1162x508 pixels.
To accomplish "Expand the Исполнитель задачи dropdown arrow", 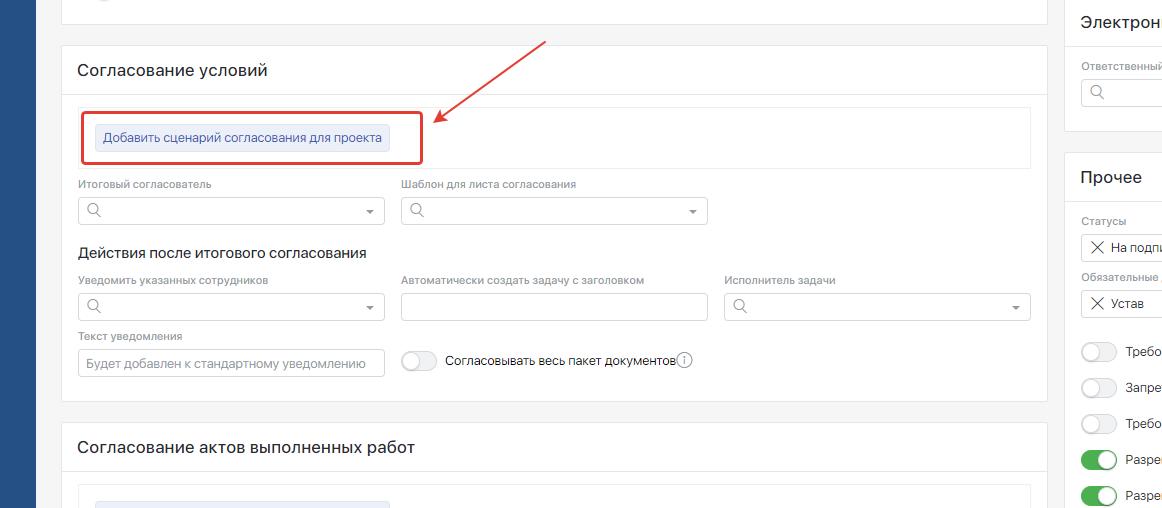I will coord(1015,308).
